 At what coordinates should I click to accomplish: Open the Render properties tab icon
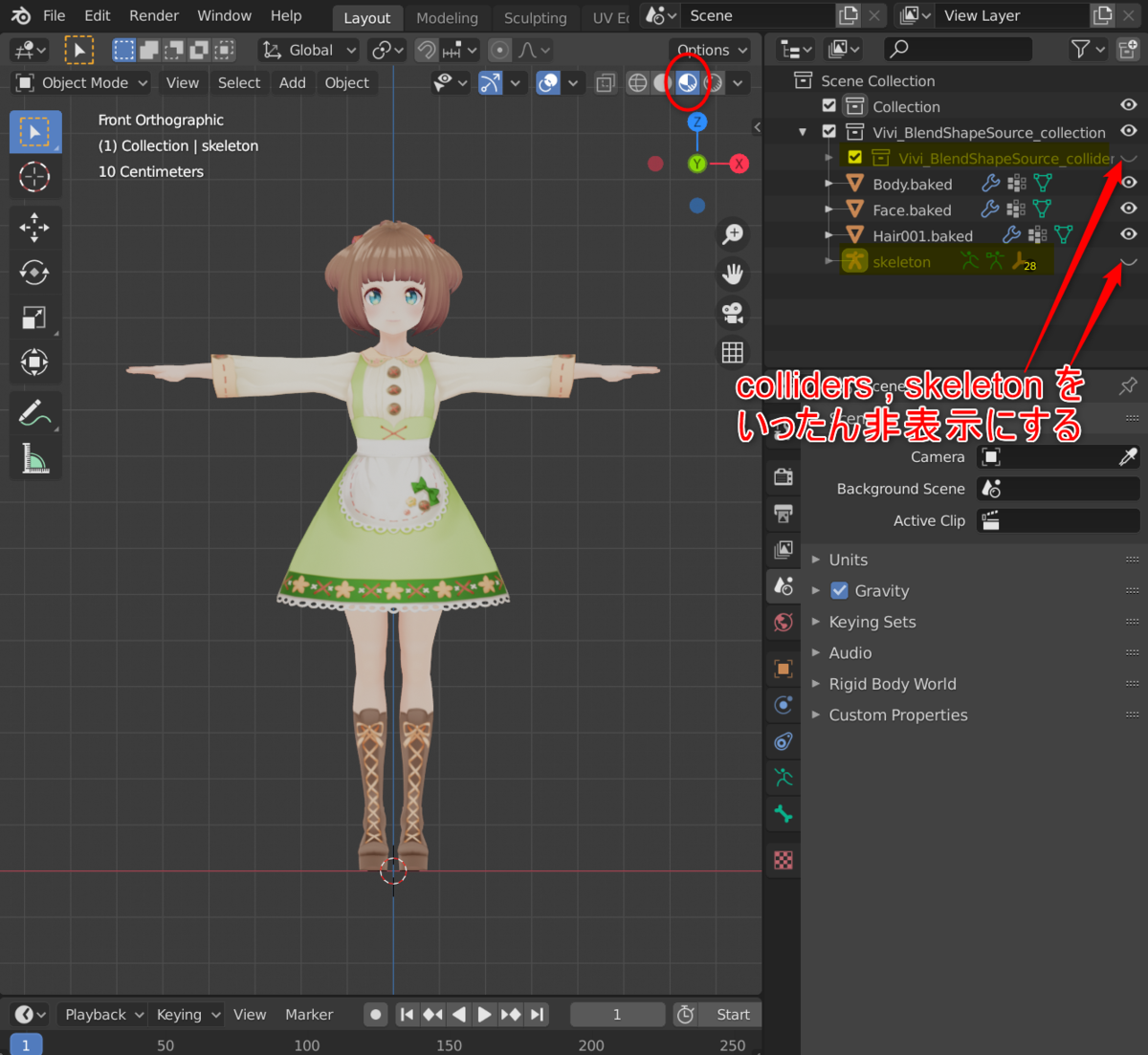pyautogui.click(x=784, y=477)
